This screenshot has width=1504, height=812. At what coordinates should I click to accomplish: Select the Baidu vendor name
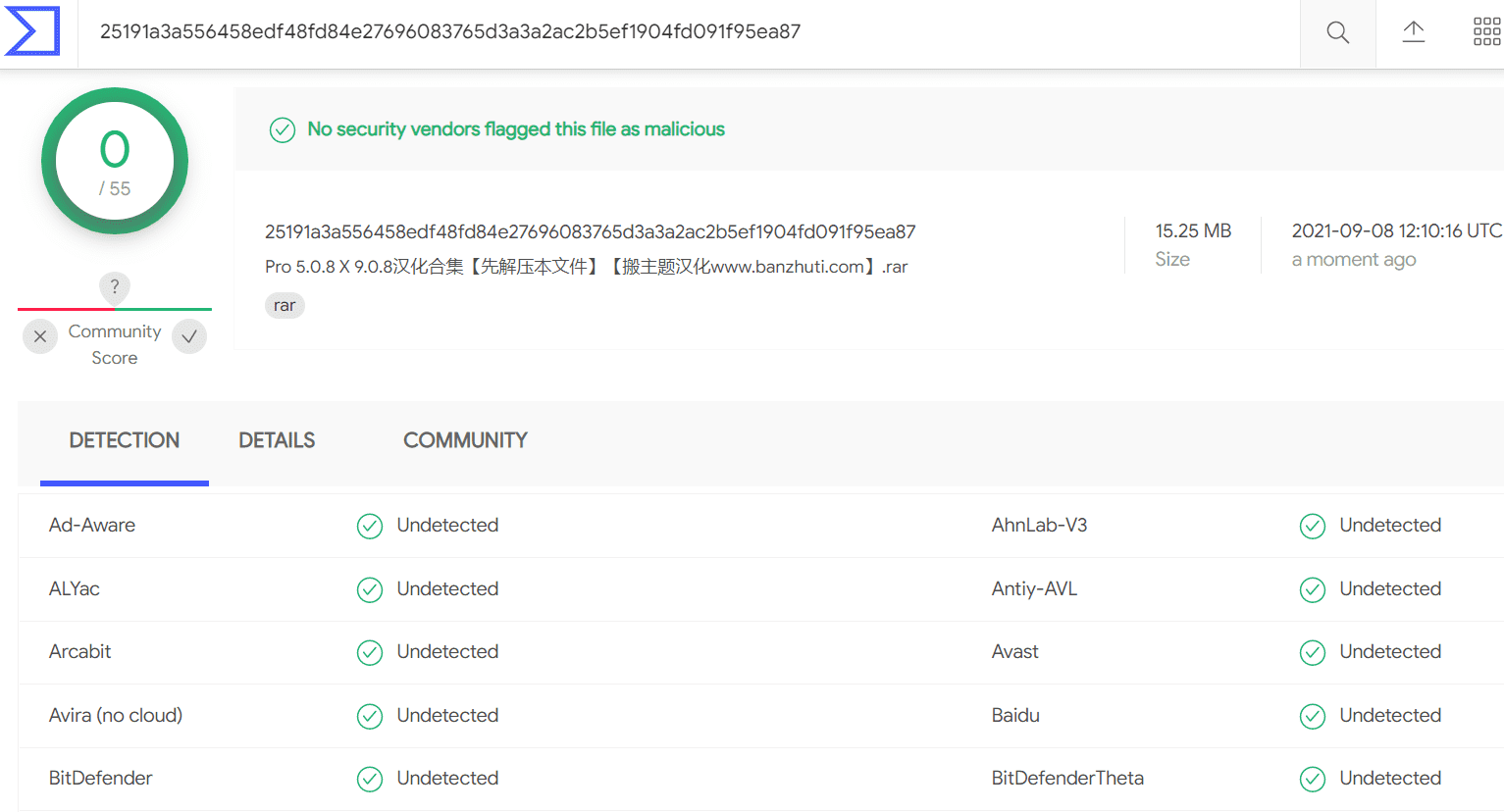pyautogui.click(x=1015, y=715)
